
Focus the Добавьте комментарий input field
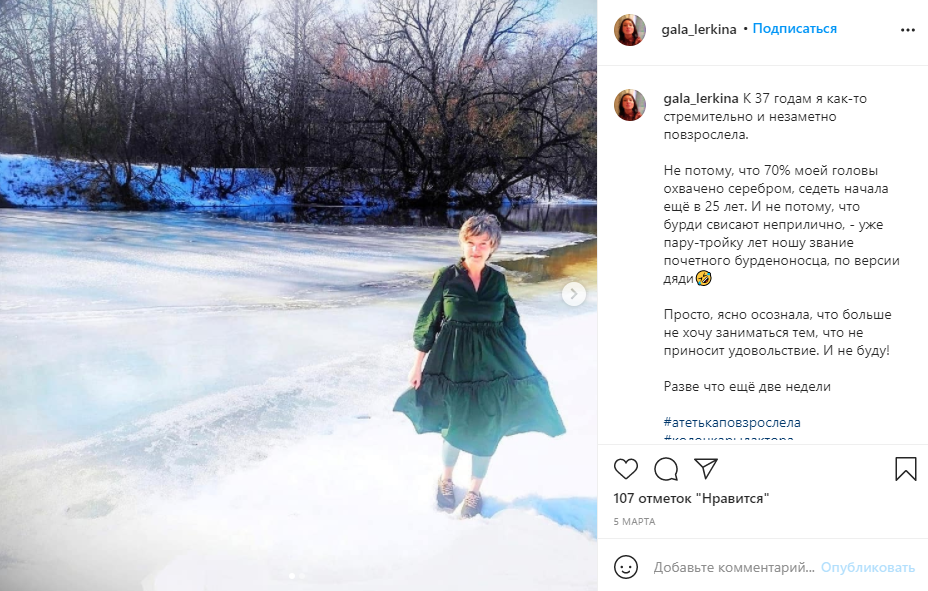[734, 567]
